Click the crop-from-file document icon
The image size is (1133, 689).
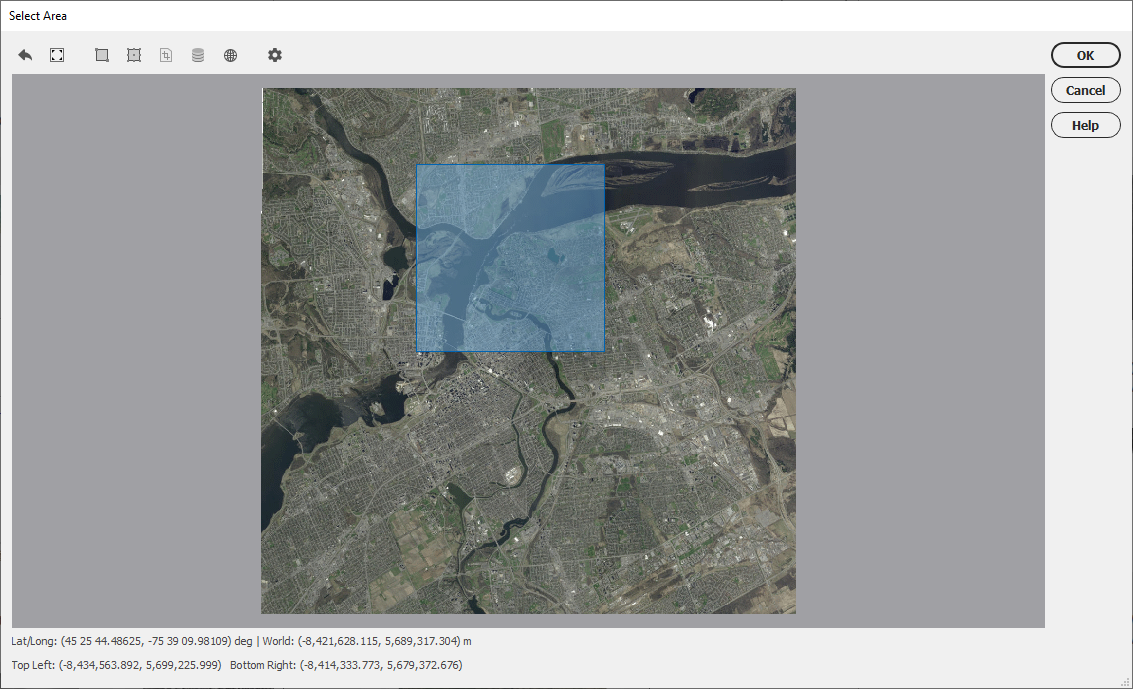click(166, 55)
